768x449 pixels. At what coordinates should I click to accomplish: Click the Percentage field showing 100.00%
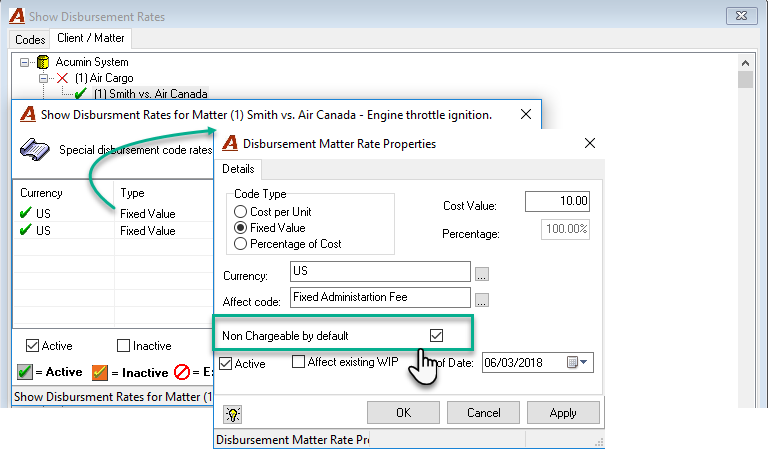click(x=565, y=229)
